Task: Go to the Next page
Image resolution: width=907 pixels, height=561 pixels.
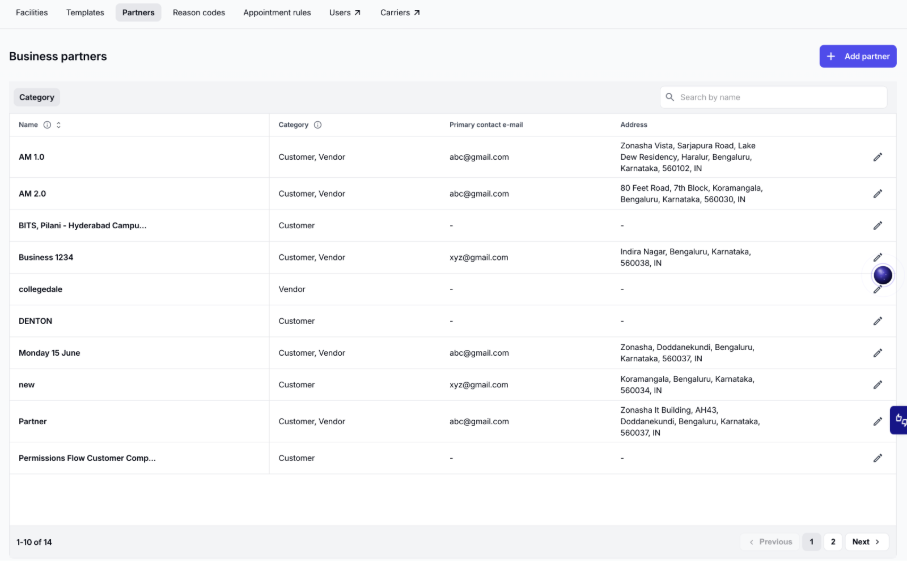Action: [866, 542]
